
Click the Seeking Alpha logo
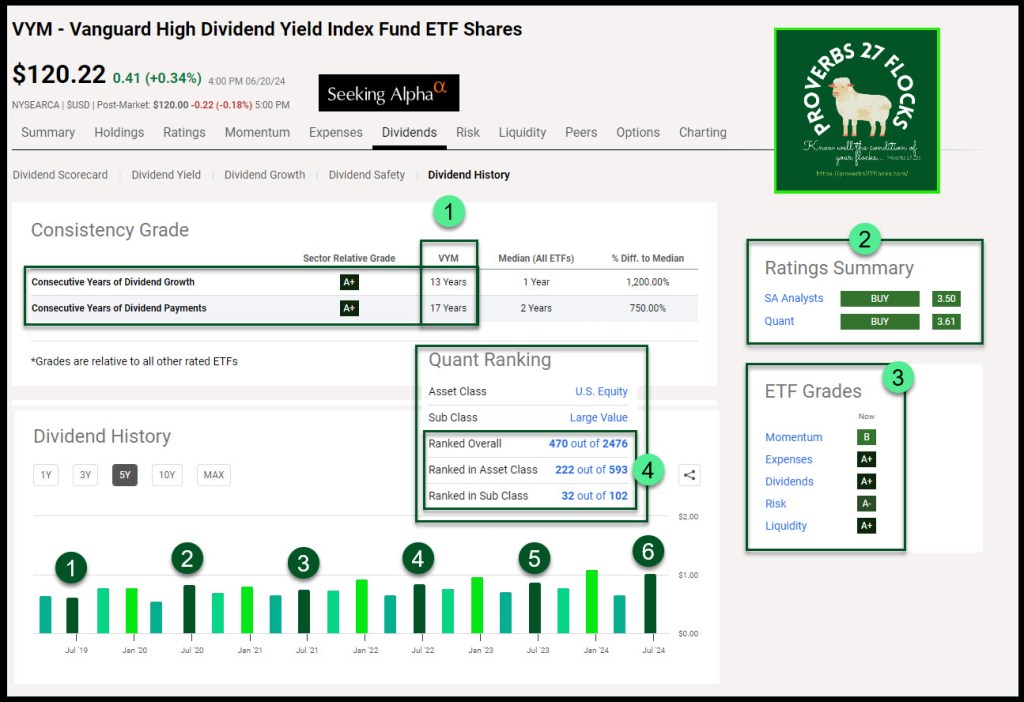pos(389,93)
